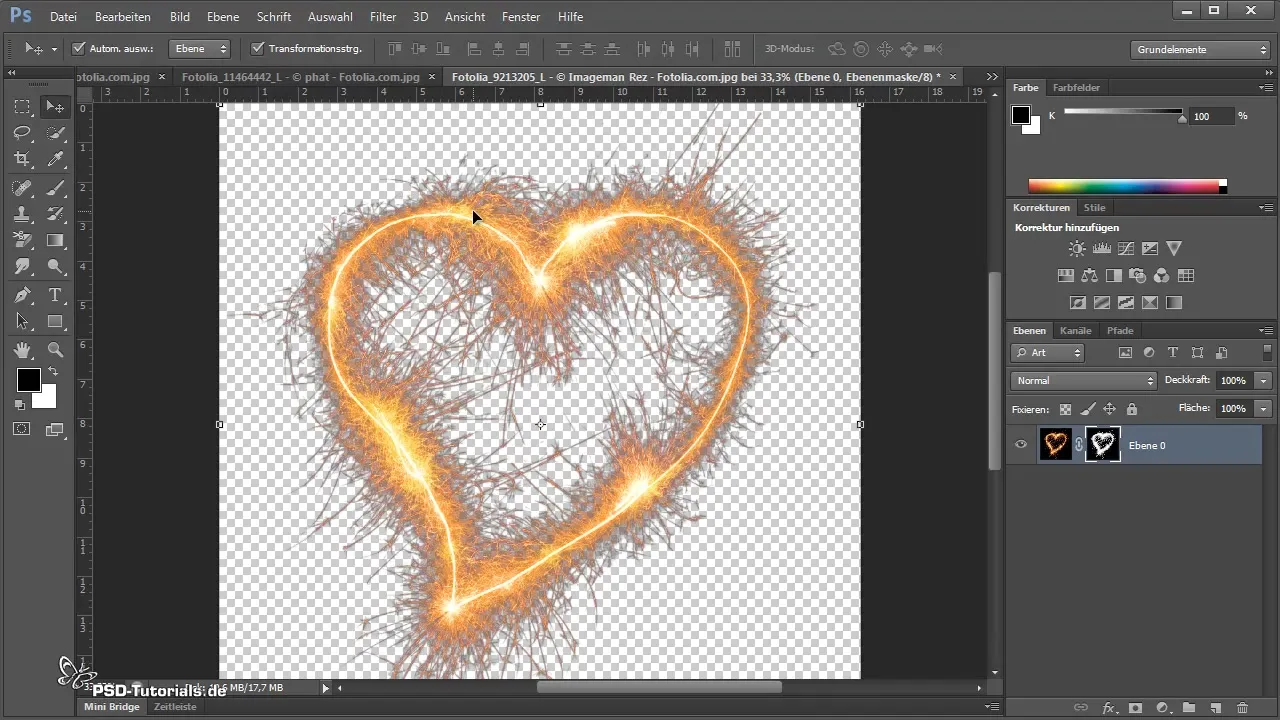Screen dimensions: 1280x720
Task: Add a Levels adjustment from Korrekturen
Action: (x=1102, y=249)
